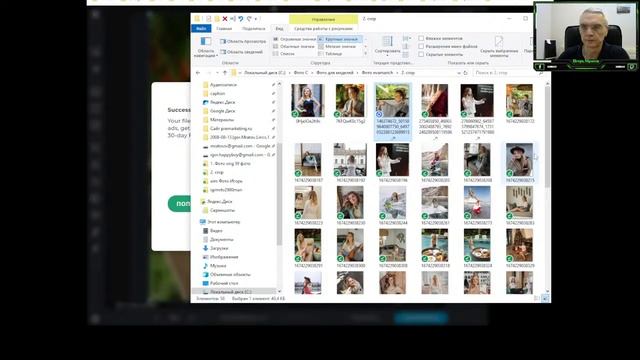Select thumbnail of woman in dark dress
640x360 pixels.
tap(308, 100)
